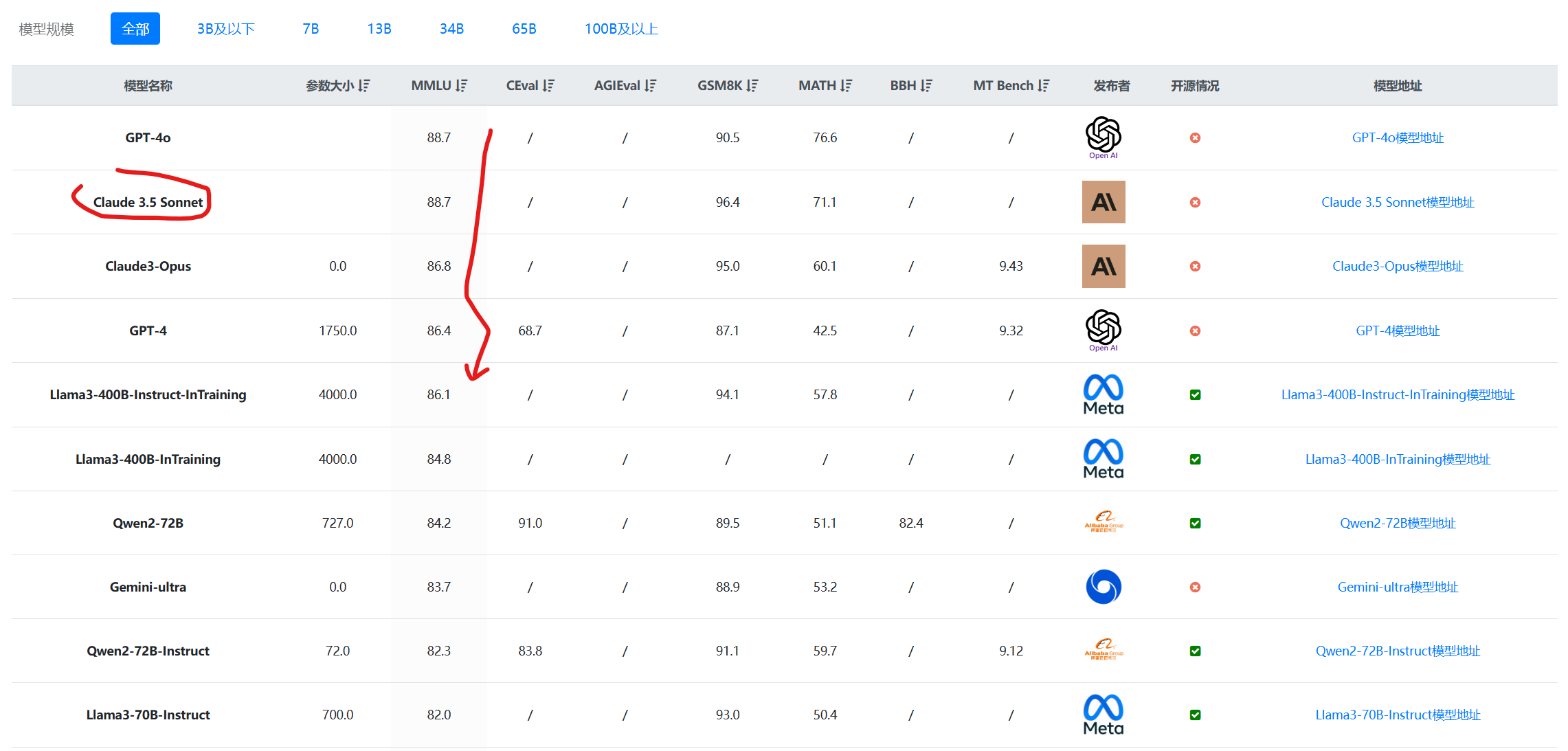Click Meta logo in Llama3-400B-Instruct-InTraining row
The width and height of the screenshot is (1568, 751).
coord(1104,394)
